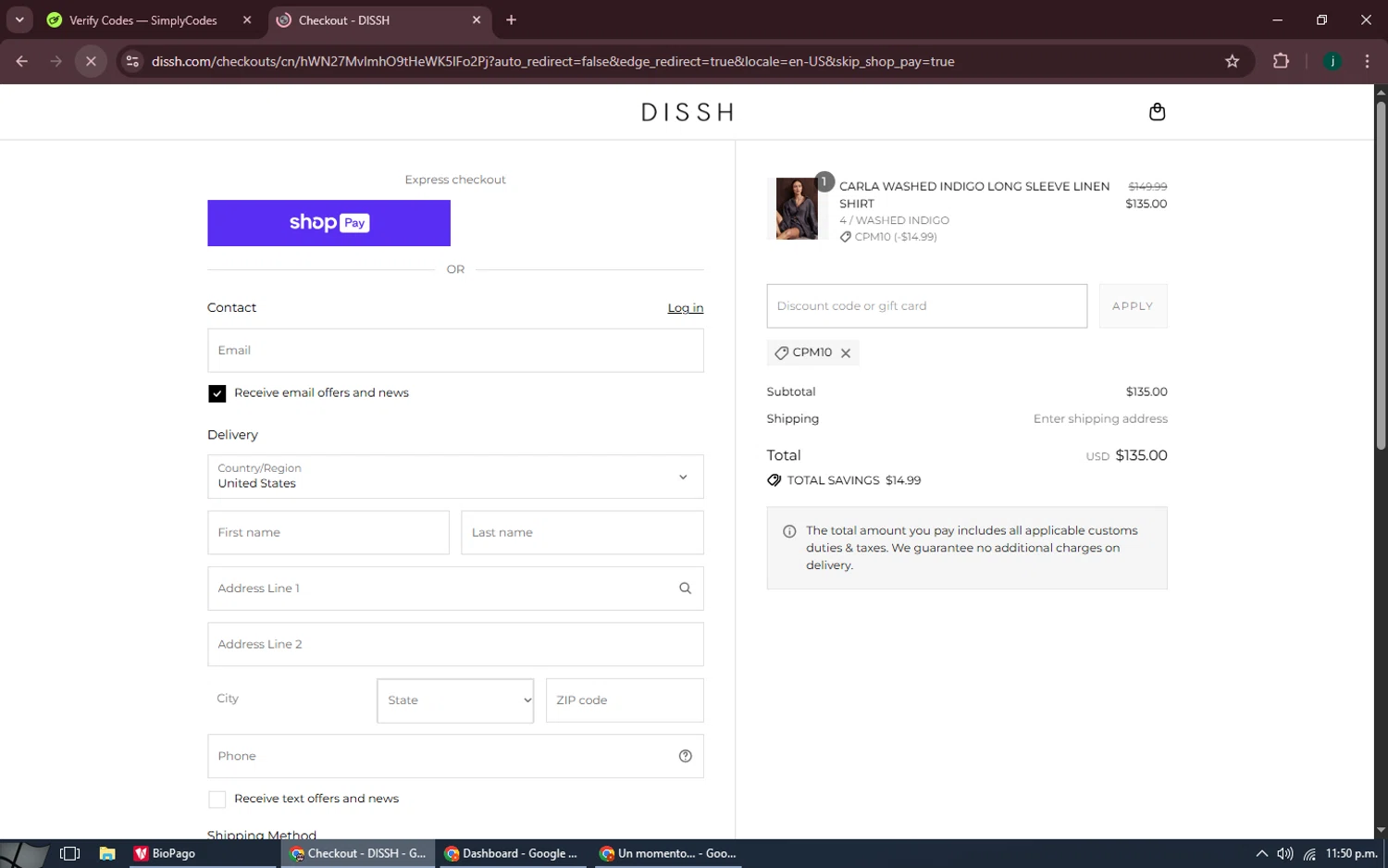Open the Country/Region dropdown
1388x868 pixels.
tap(455, 477)
